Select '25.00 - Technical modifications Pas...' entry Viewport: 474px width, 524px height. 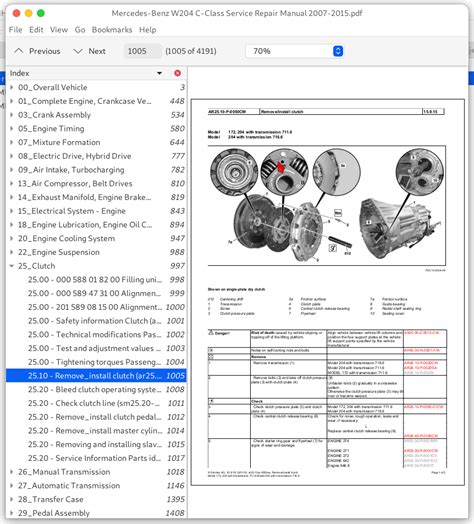(x=96, y=335)
